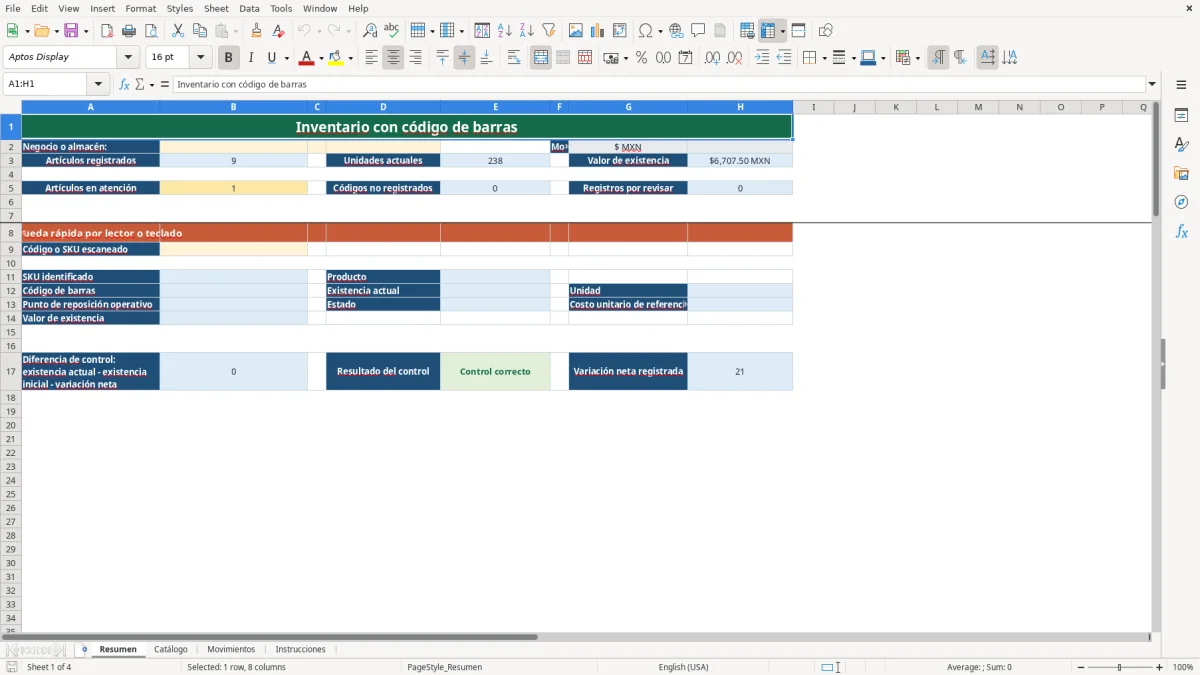
Task: Click the Insert Comment speech bubble icon
Action: (x=699, y=31)
